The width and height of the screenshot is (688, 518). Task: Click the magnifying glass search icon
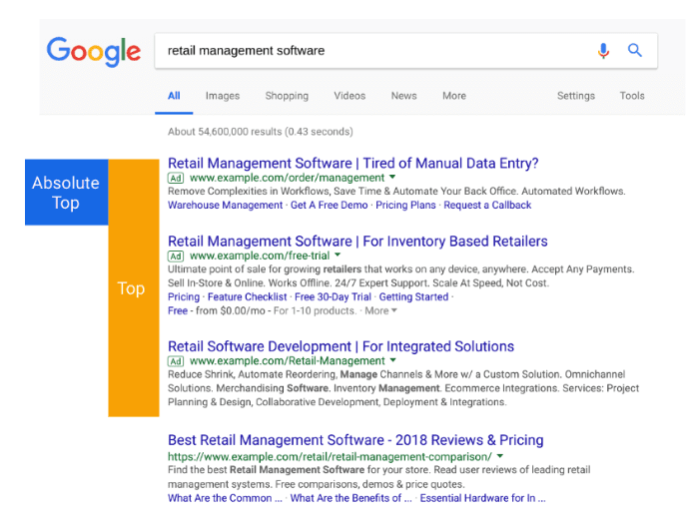click(x=634, y=50)
